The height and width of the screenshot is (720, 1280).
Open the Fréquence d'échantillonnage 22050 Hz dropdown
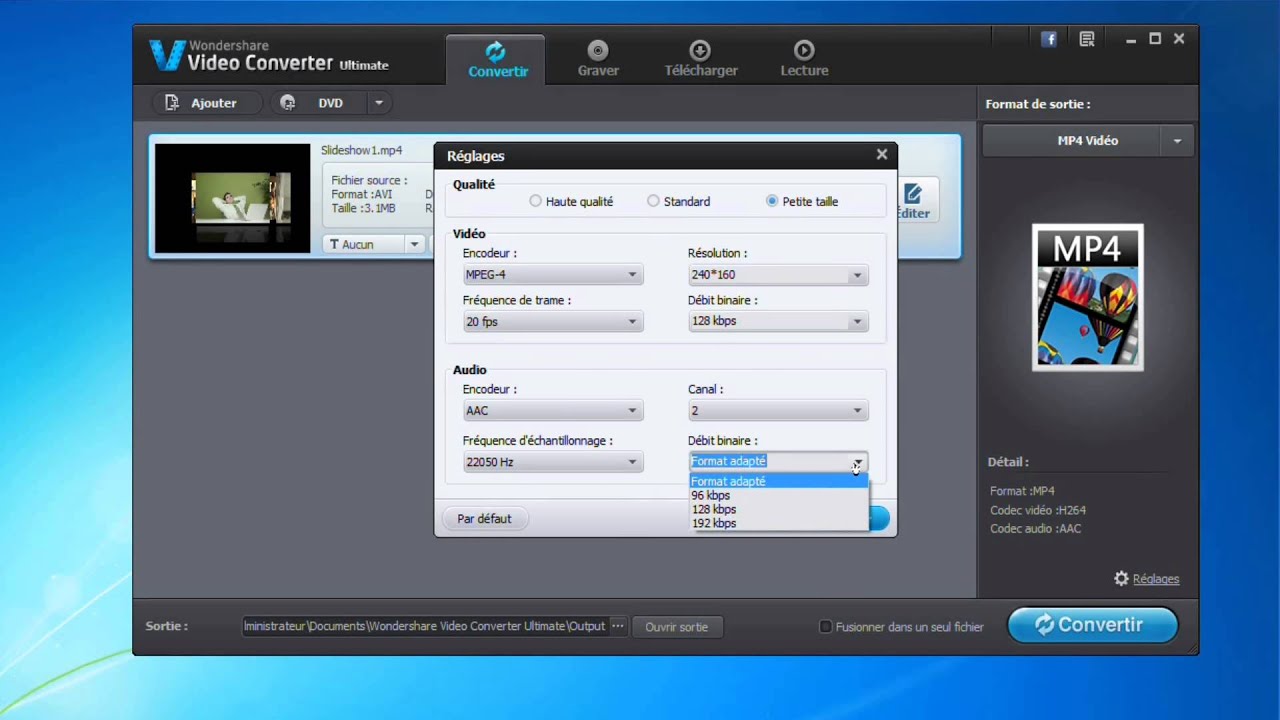[552, 462]
